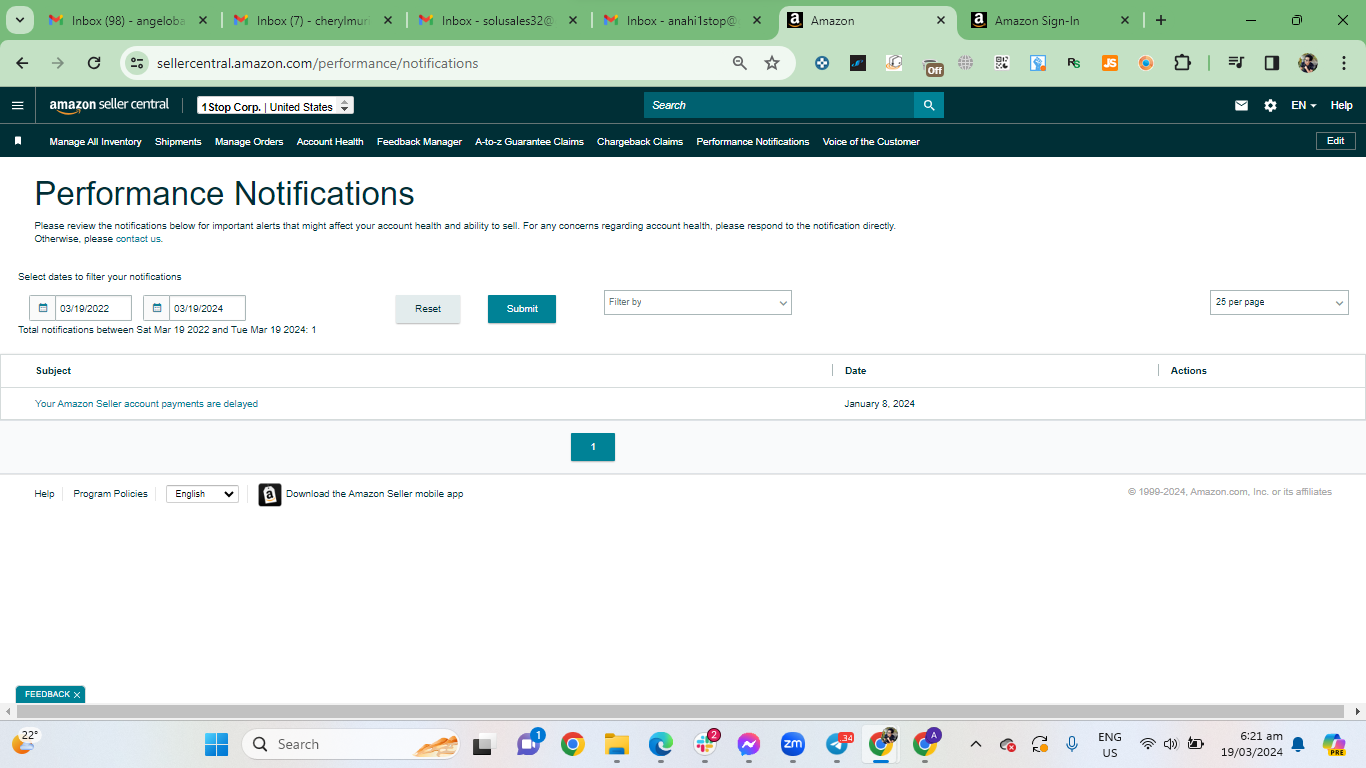Open the Seller Central settings gear
This screenshot has width=1366, height=768.
tap(1270, 105)
